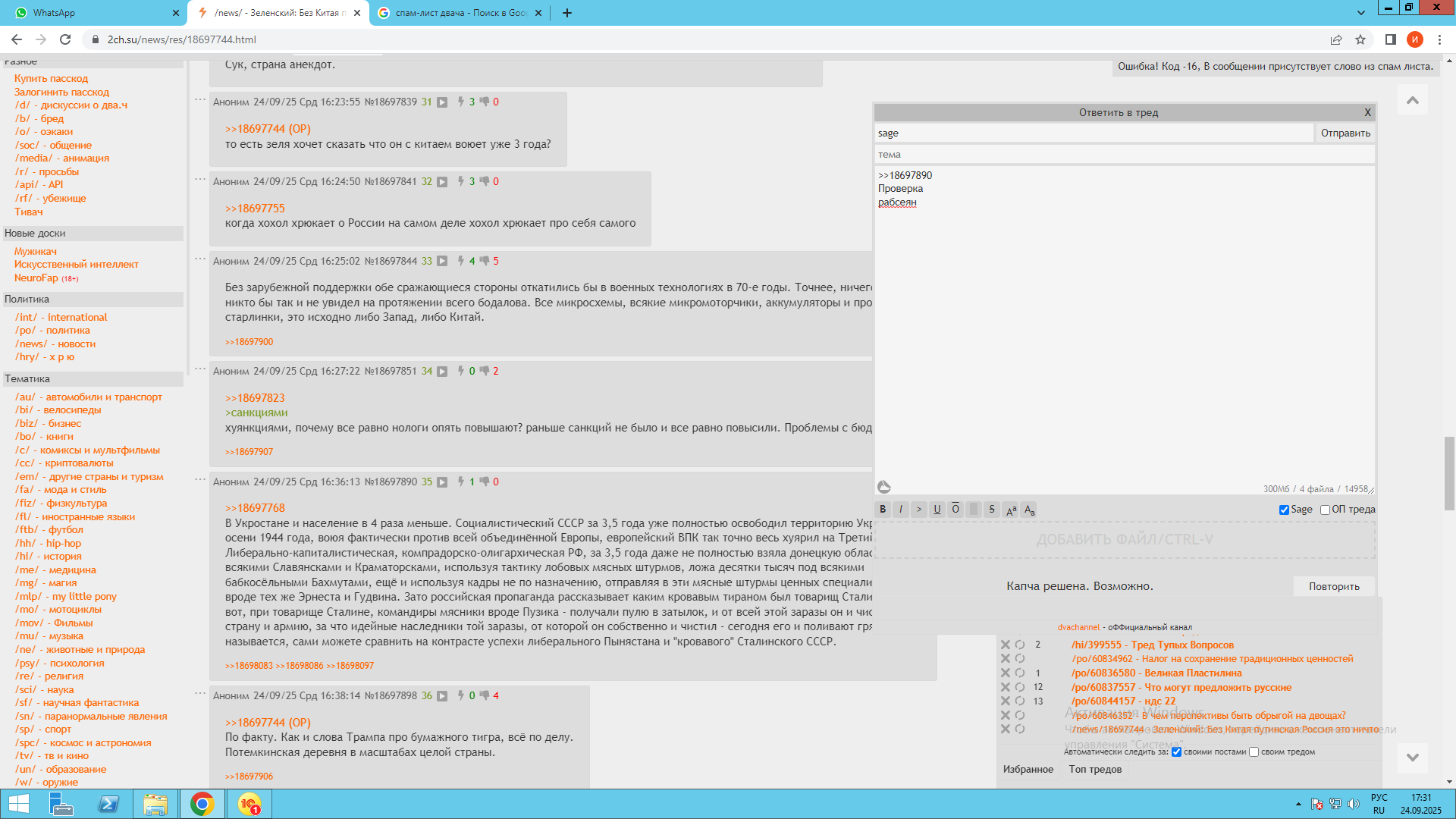Image resolution: width=1456 pixels, height=819 pixels.
Task: Check the ОП треда checkbox
Action: click(1325, 510)
